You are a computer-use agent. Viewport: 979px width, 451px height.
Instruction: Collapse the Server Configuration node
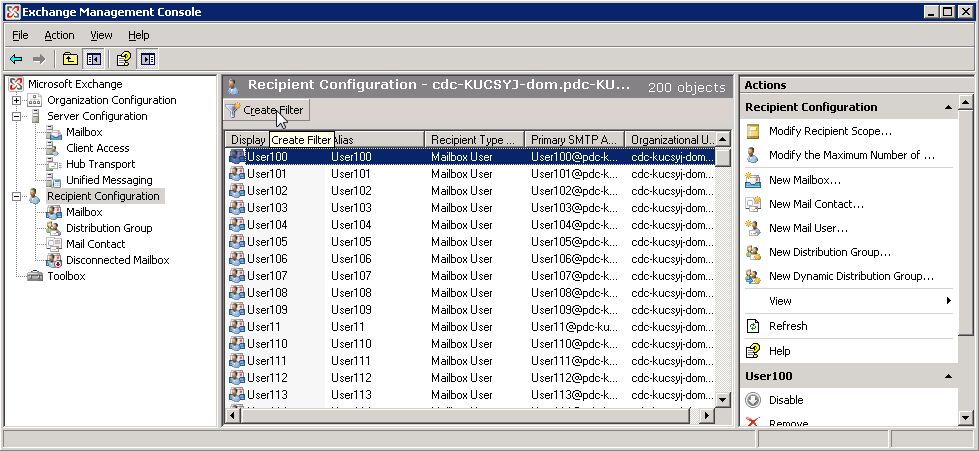point(17,116)
